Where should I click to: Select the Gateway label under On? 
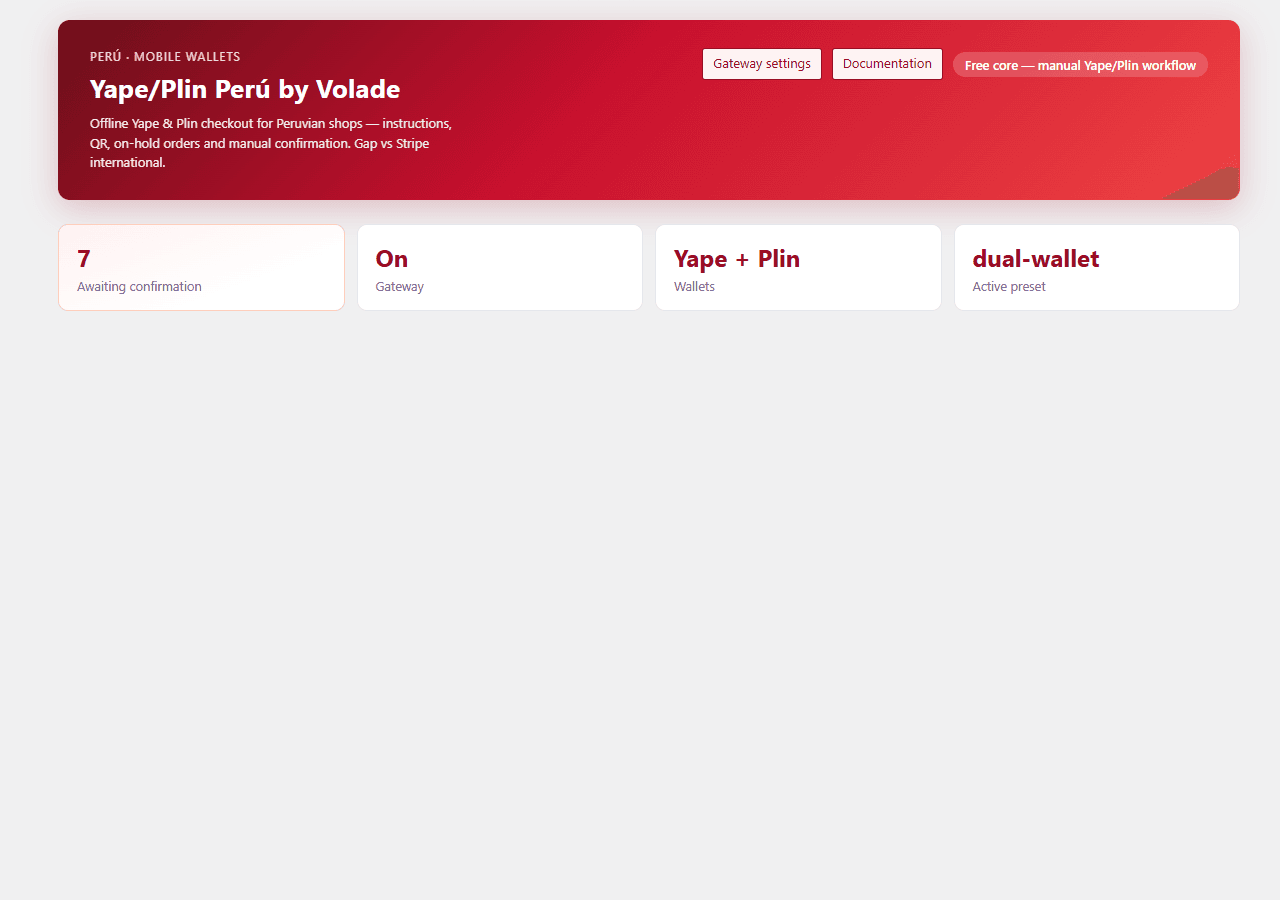400,286
